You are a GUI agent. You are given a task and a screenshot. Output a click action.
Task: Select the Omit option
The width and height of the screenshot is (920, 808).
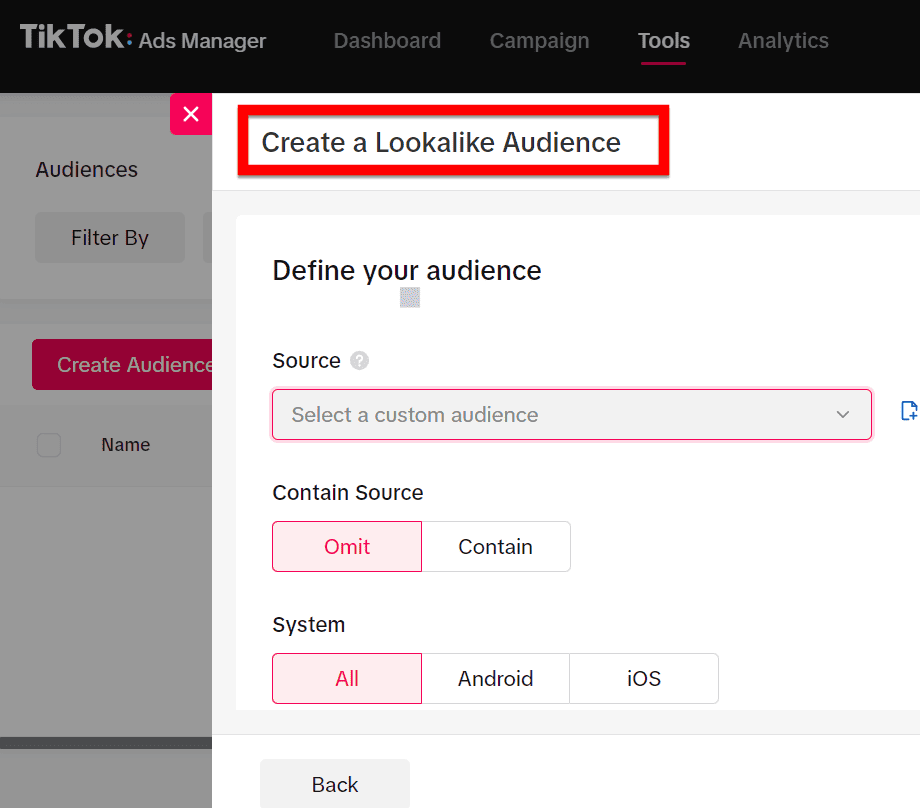pos(347,546)
